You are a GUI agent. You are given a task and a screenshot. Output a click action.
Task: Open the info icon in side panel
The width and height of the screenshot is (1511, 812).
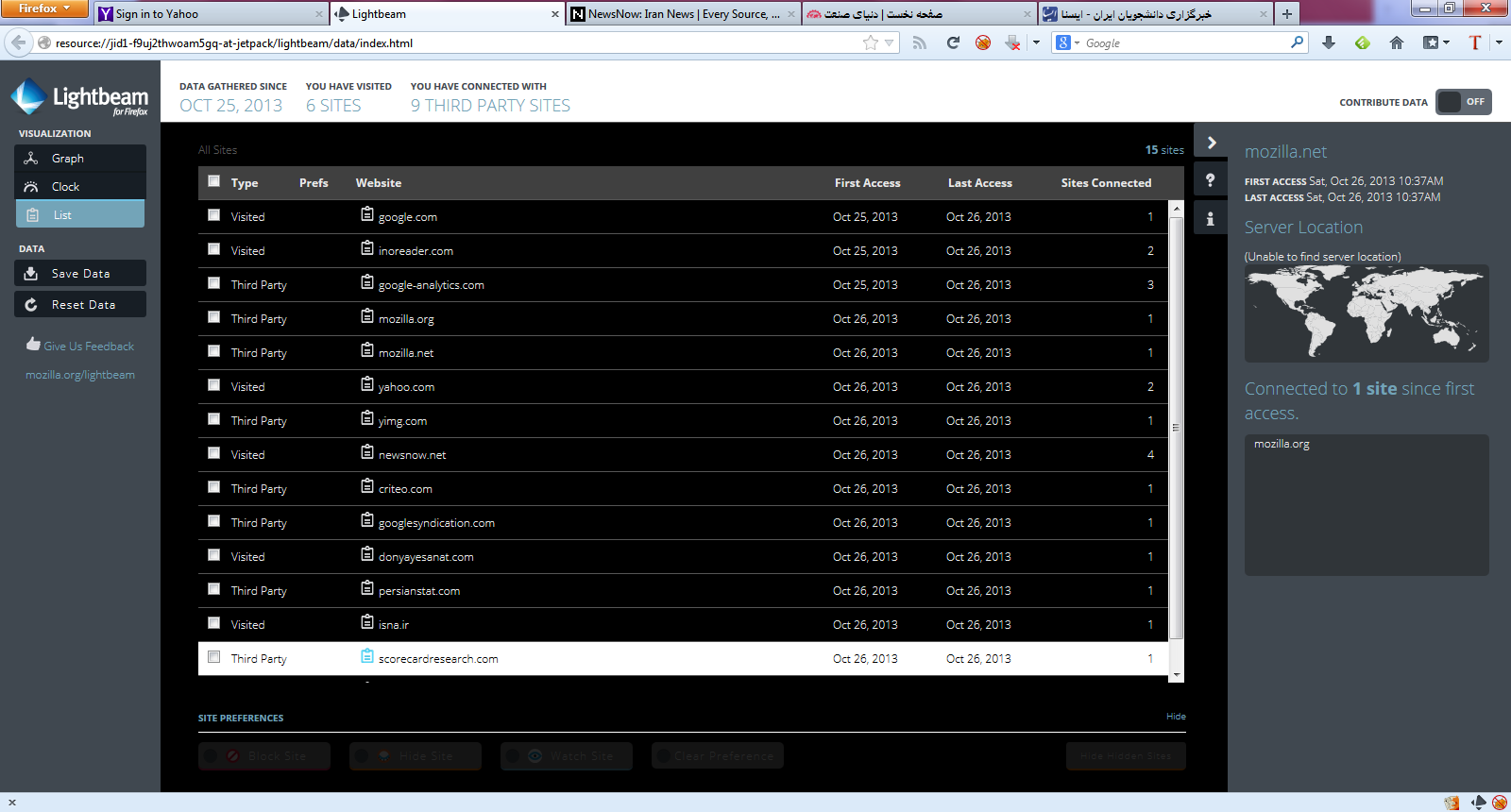click(1211, 218)
